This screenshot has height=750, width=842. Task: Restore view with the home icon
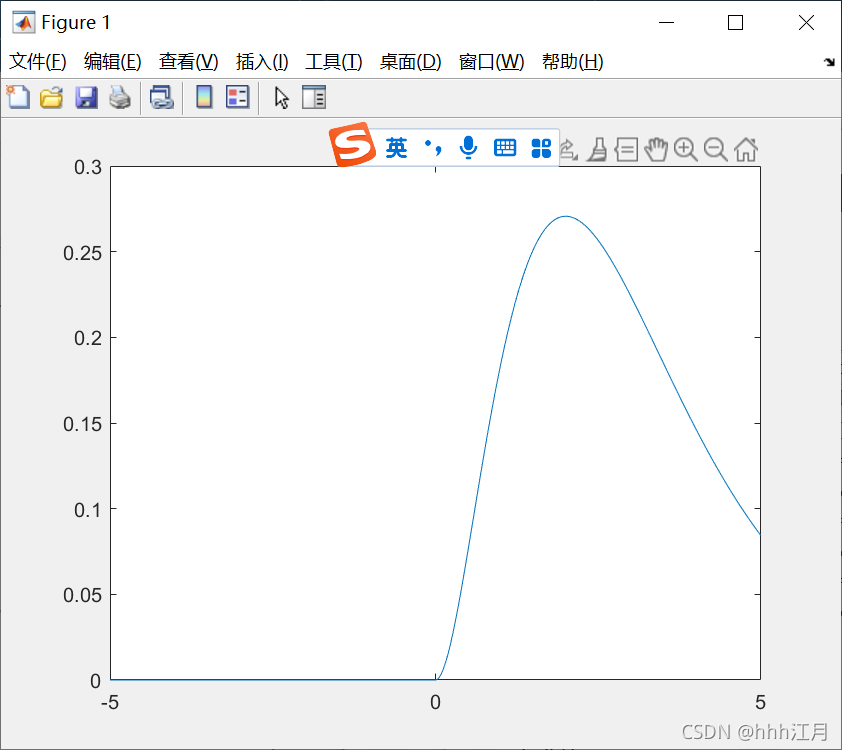point(746,150)
